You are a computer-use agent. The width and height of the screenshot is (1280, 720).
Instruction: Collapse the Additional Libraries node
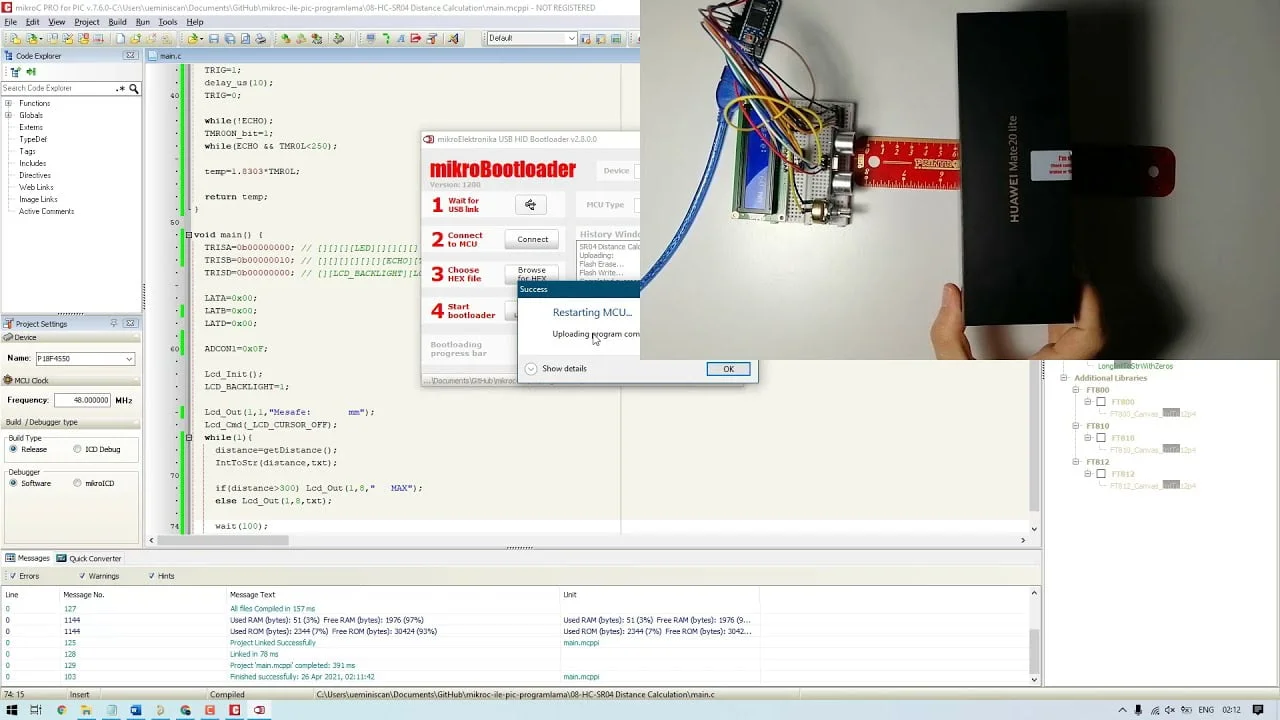(x=1065, y=378)
